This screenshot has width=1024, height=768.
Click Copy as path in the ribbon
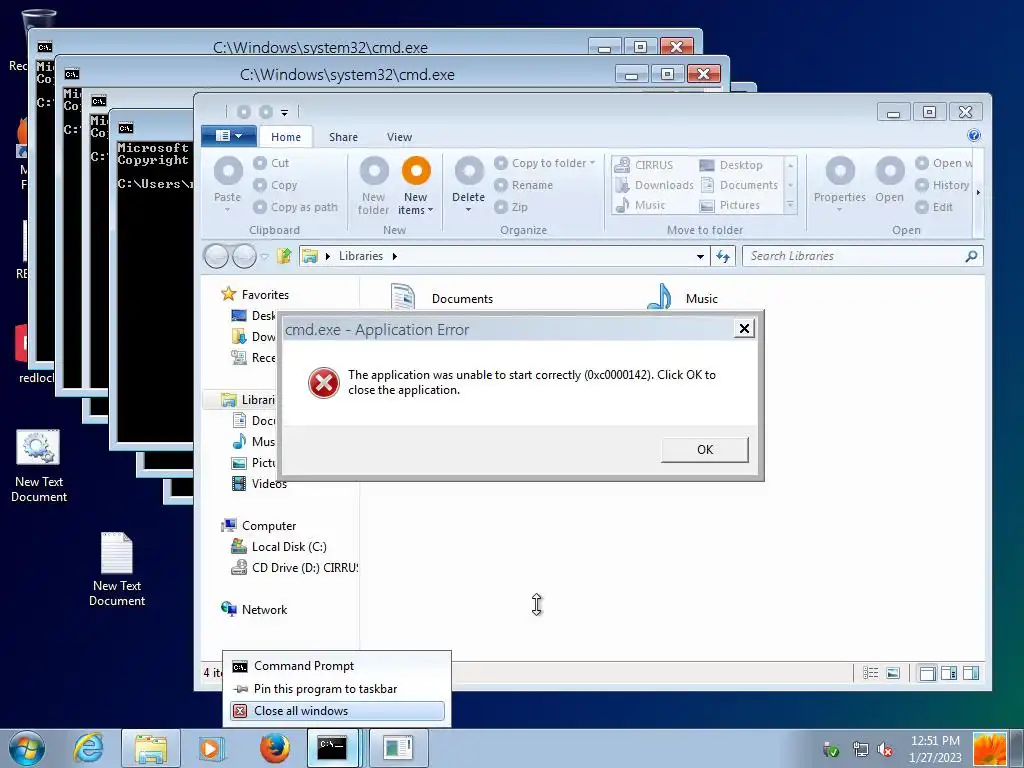[x=296, y=207]
